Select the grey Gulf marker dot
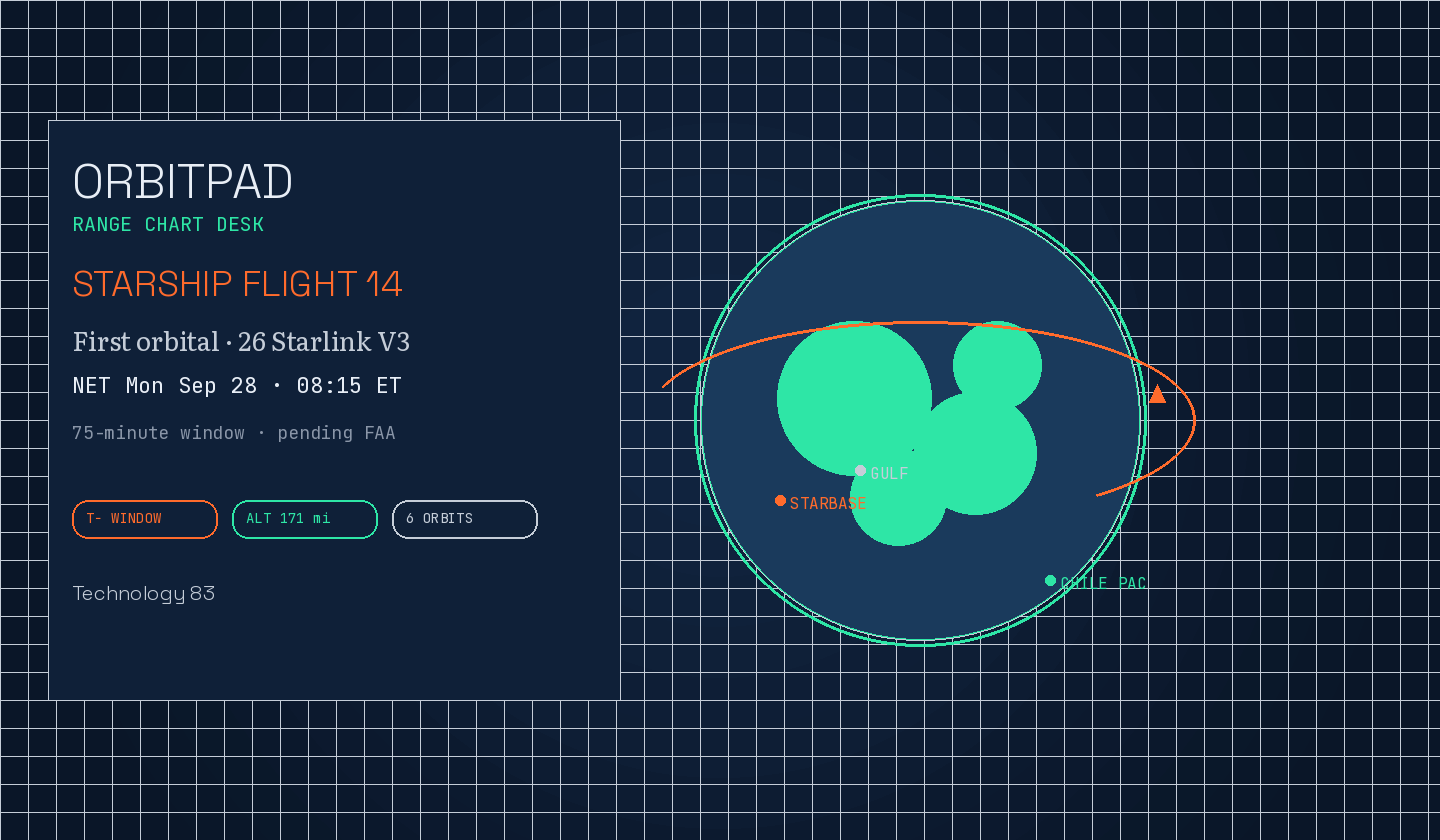Viewport: 1440px width, 840px height. (x=860, y=471)
